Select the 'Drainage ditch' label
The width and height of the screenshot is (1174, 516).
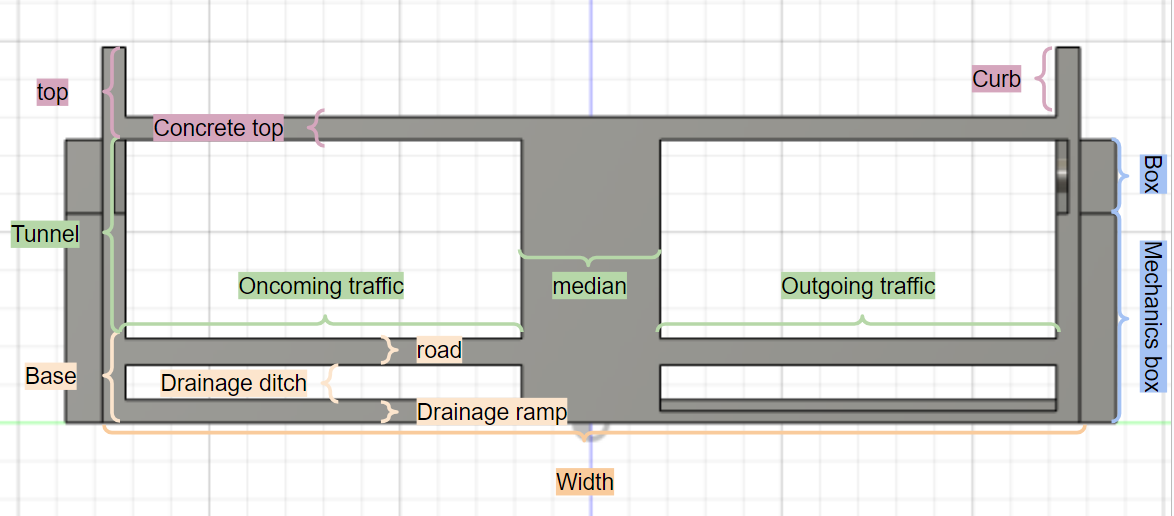click(234, 383)
